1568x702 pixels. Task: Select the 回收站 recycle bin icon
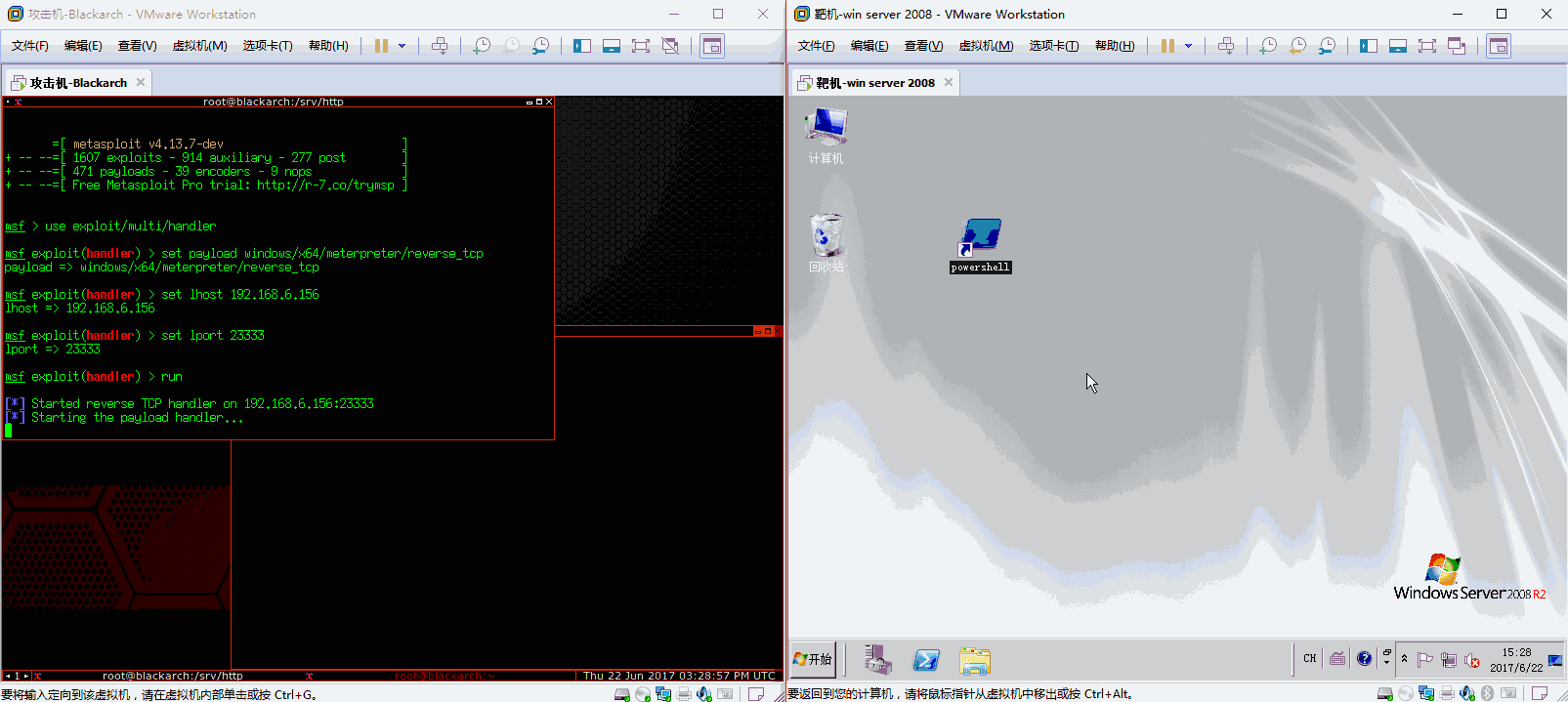click(826, 243)
